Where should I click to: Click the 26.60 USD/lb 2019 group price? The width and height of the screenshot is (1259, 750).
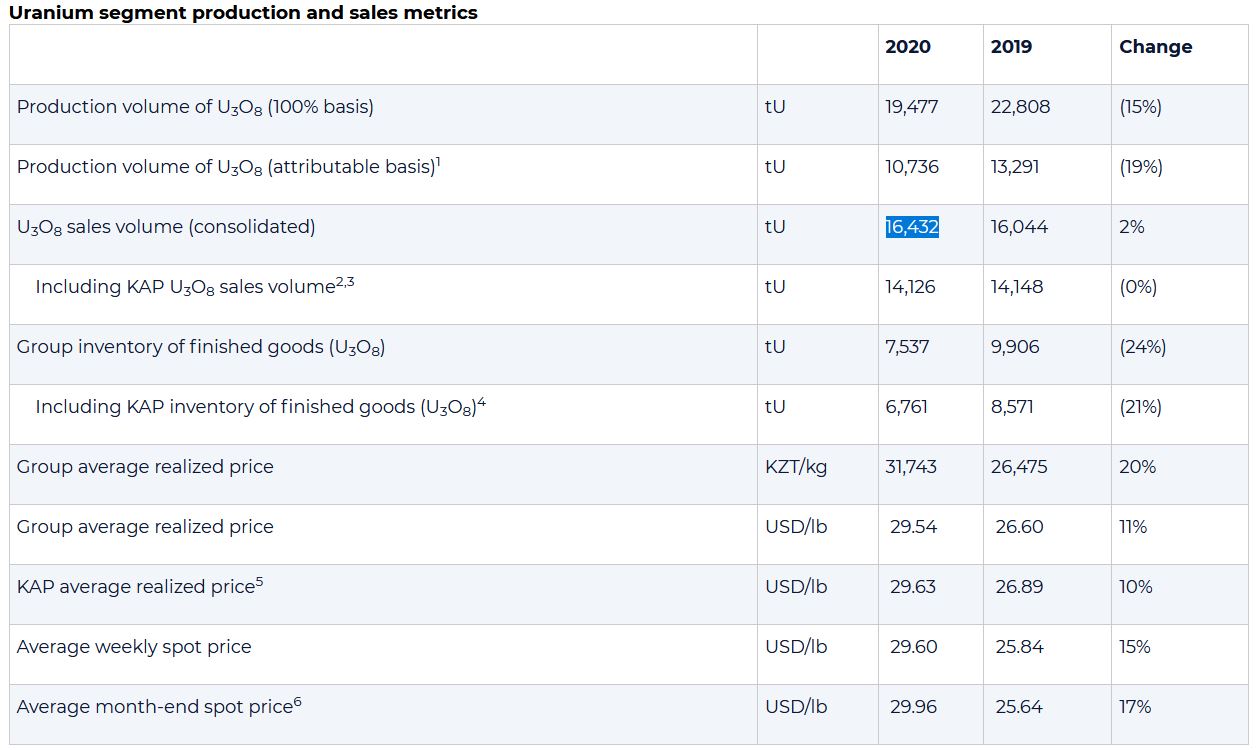pyautogui.click(x=1019, y=527)
